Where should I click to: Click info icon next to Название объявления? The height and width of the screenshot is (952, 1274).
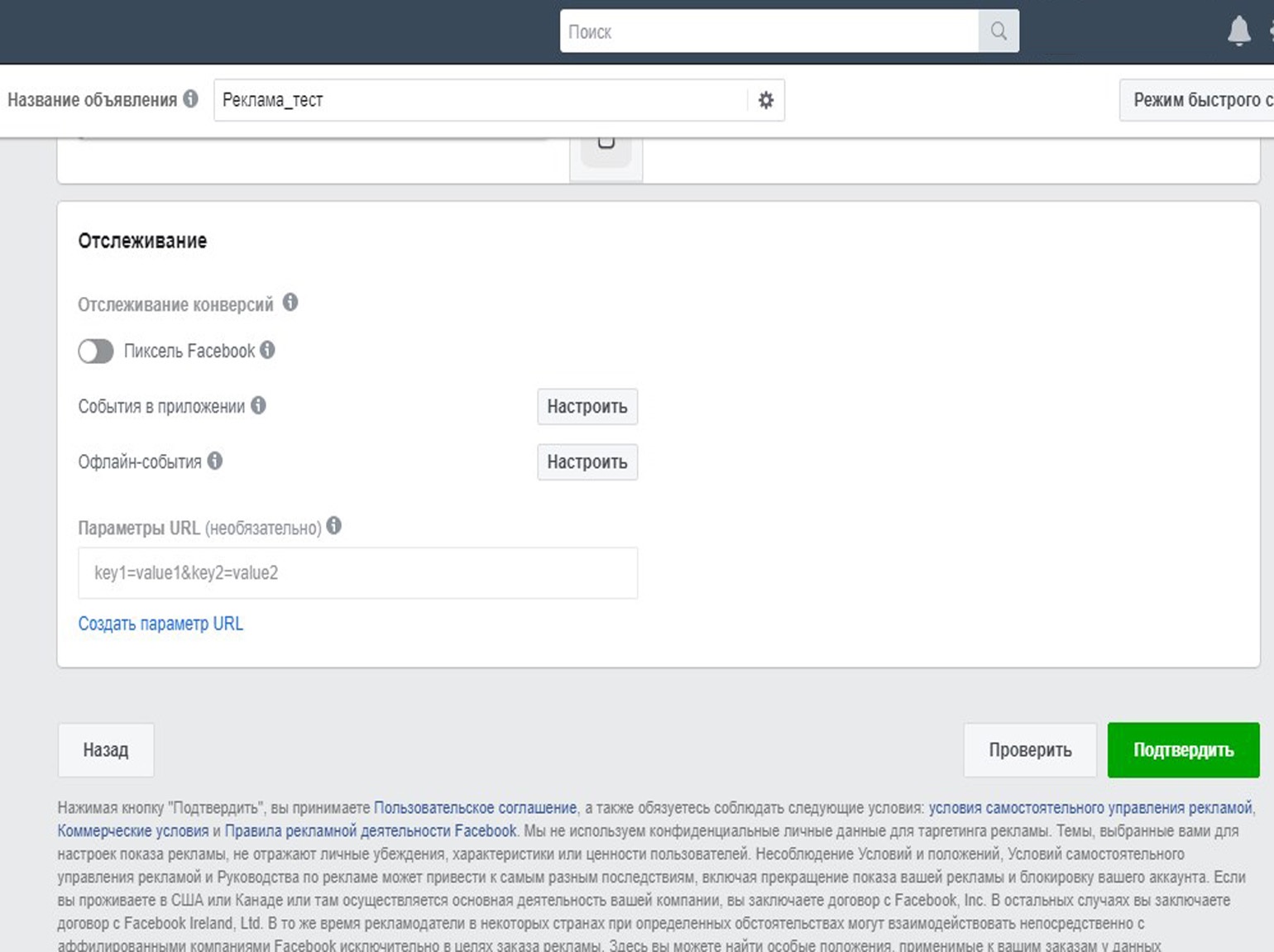(191, 99)
